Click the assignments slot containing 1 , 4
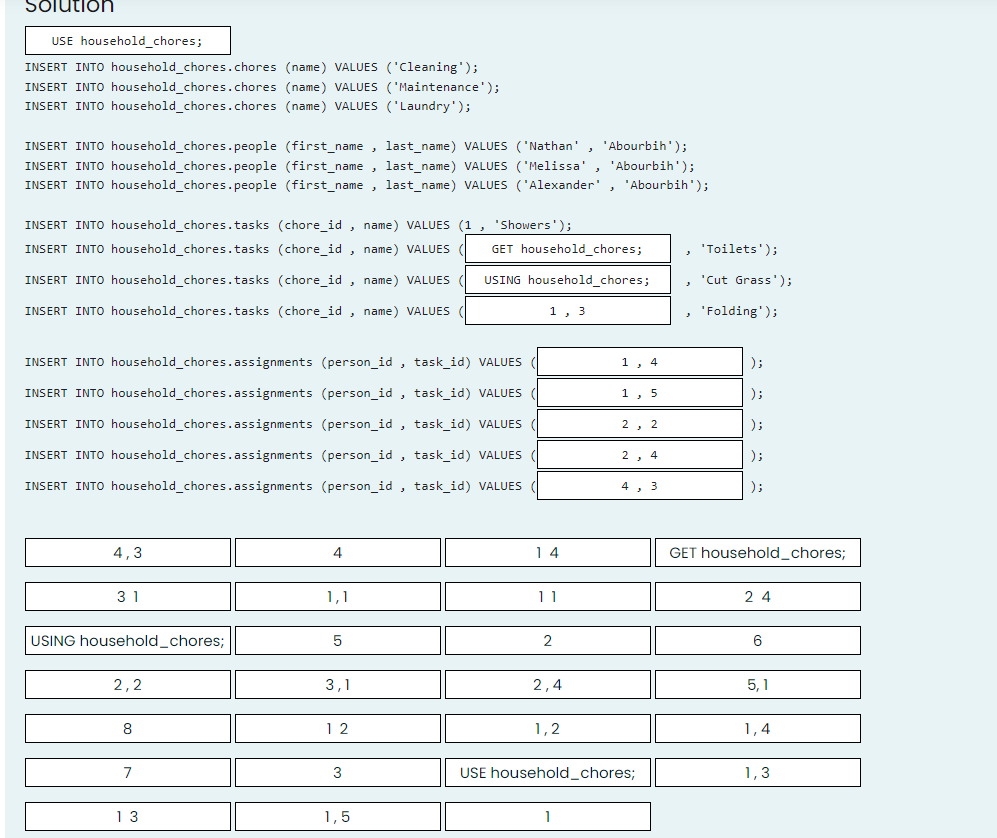The image size is (997, 838). 640,362
